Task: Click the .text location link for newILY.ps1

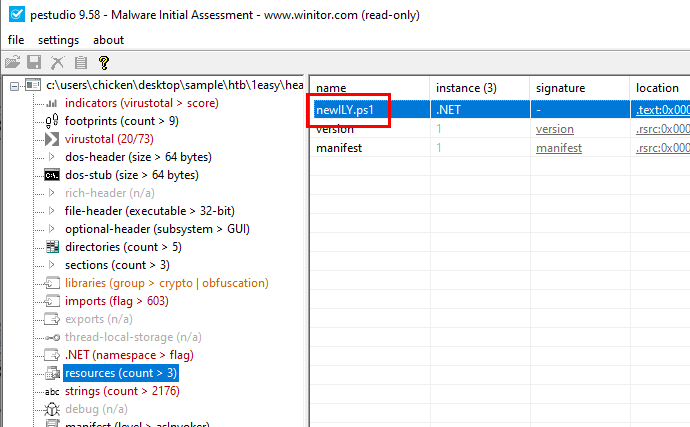Action: point(663,110)
